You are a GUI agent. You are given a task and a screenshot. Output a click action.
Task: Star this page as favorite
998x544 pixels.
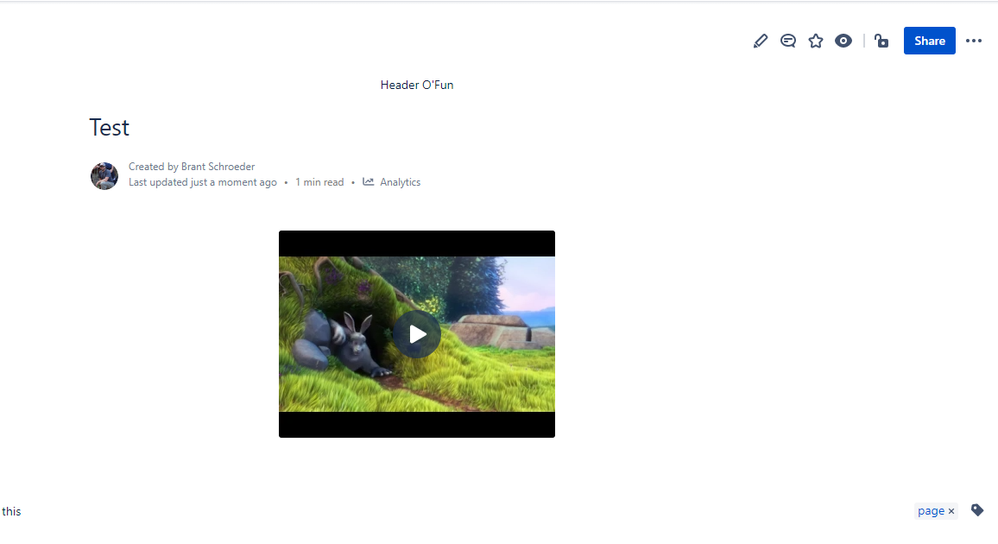[815, 41]
